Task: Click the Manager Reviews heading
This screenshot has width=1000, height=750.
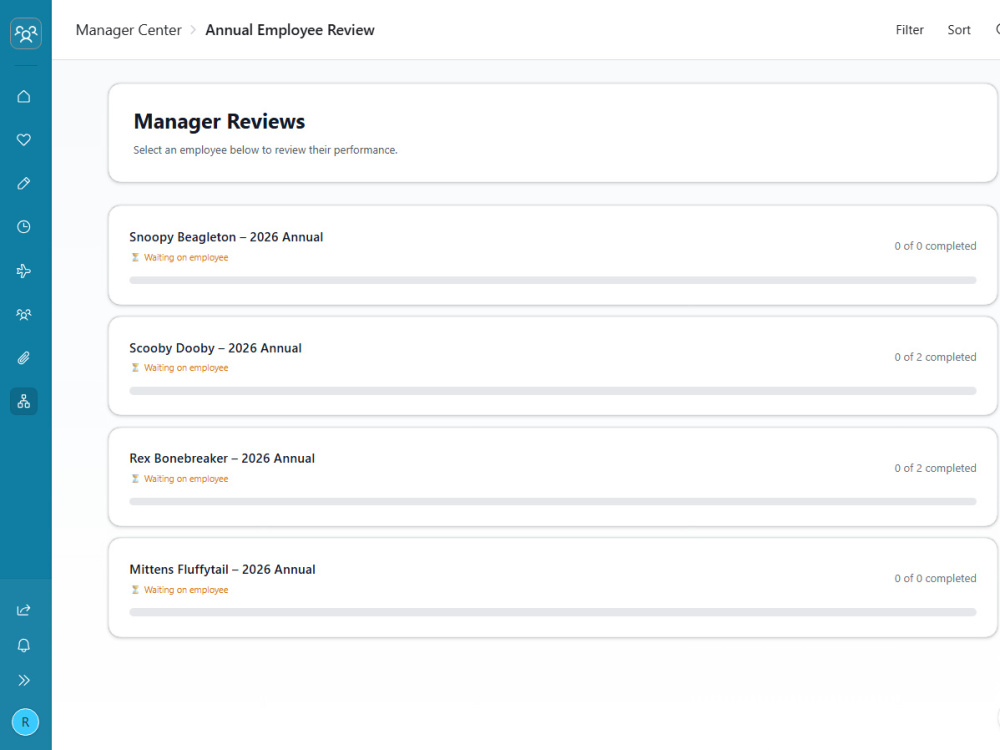Action: (219, 121)
